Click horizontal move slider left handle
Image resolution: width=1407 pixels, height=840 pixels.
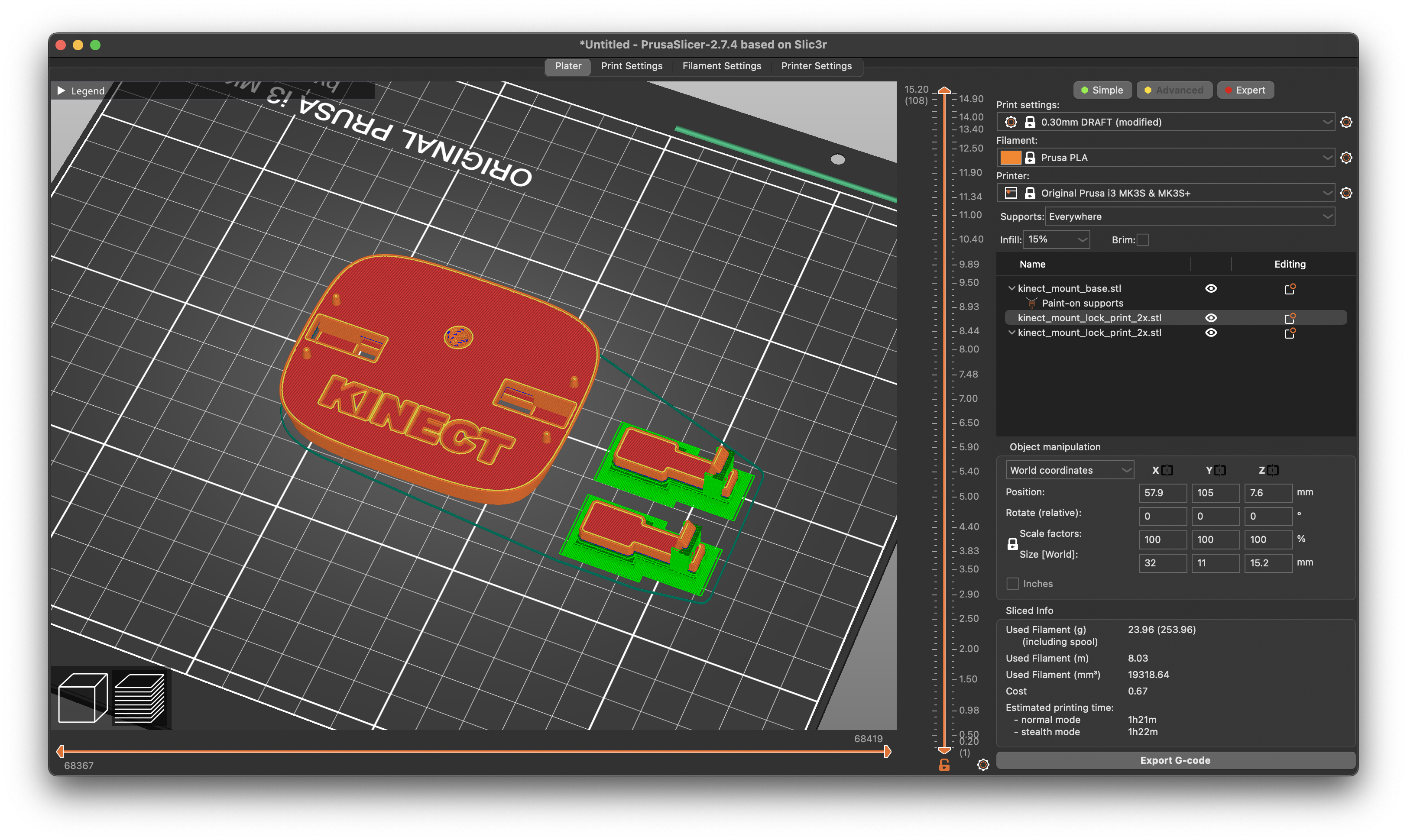pos(60,752)
